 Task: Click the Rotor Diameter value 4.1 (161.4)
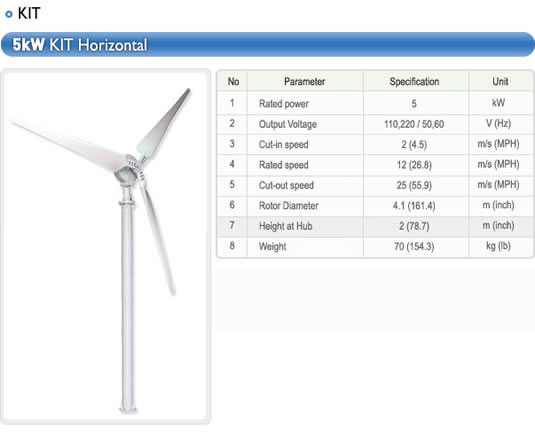pos(414,206)
